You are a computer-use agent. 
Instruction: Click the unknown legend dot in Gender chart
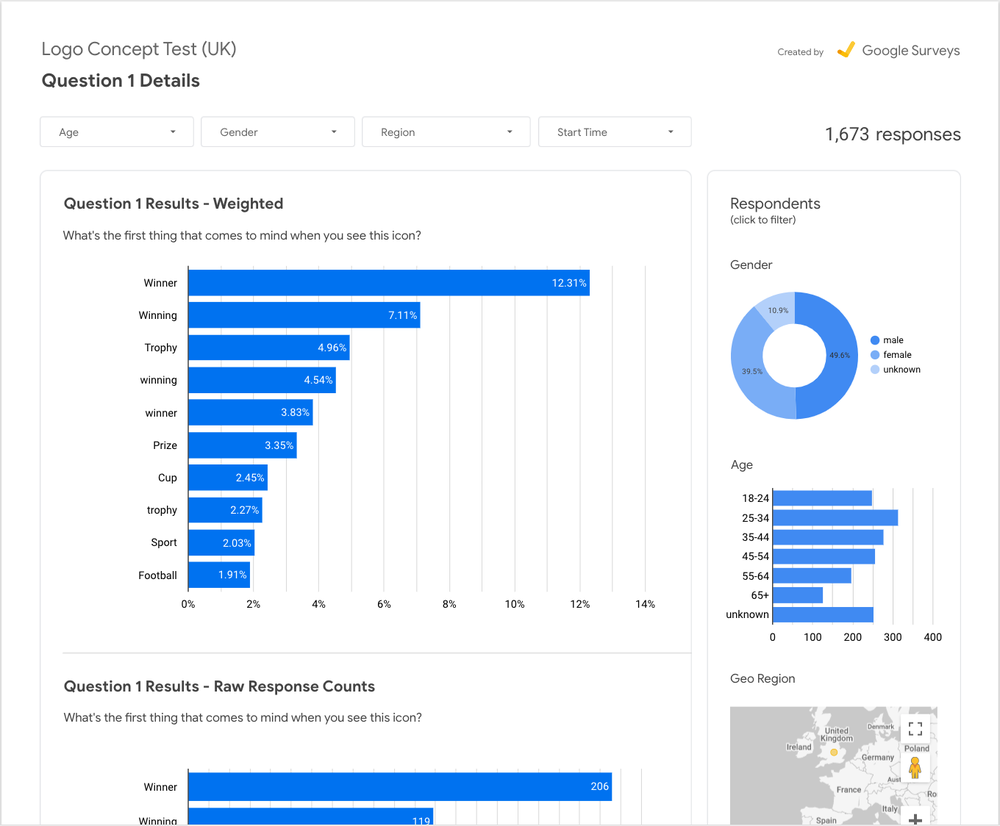click(x=875, y=370)
